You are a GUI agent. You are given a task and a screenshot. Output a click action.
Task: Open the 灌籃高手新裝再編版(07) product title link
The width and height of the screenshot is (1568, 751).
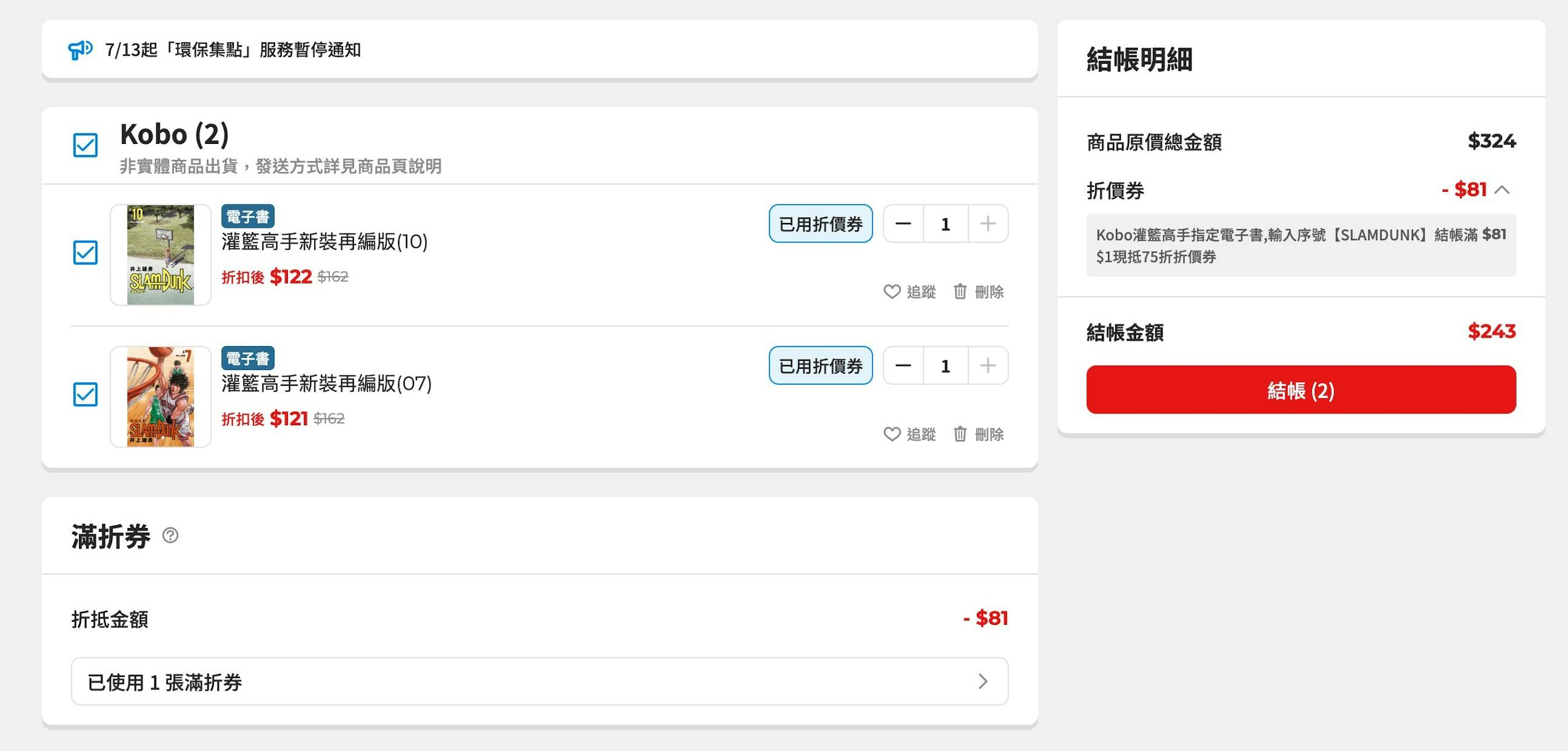(x=326, y=384)
